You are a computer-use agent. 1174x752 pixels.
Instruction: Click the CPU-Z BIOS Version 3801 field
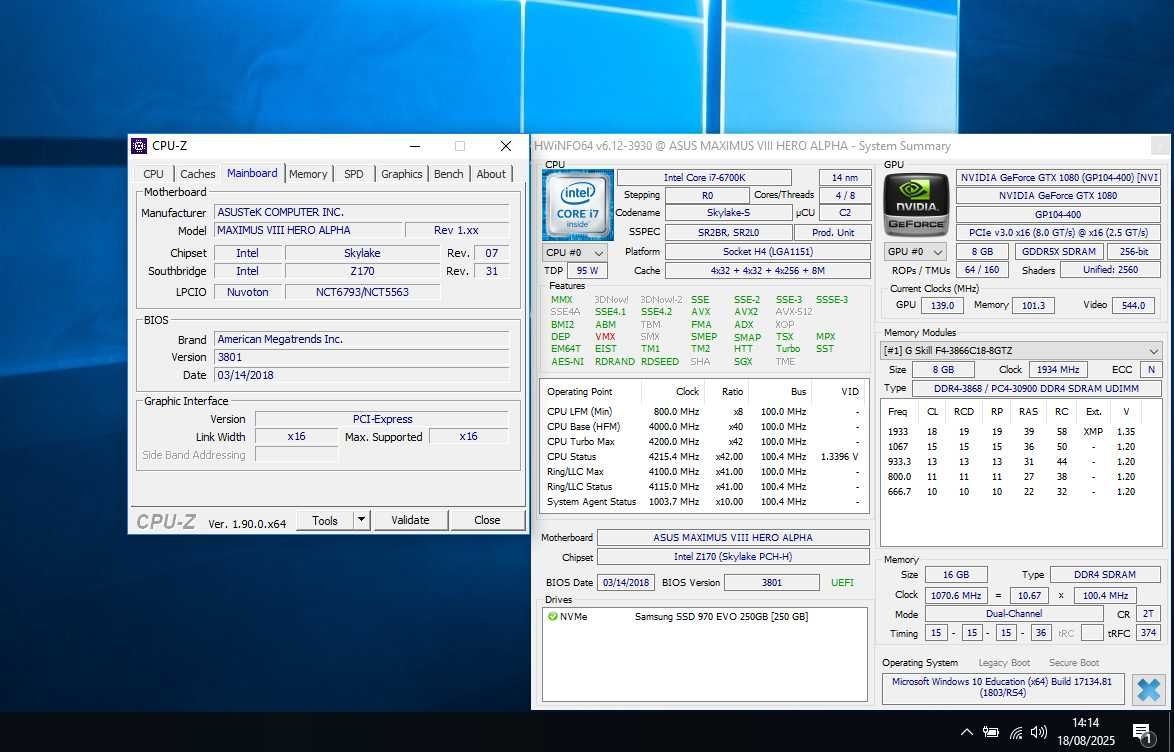coord(362,357)
